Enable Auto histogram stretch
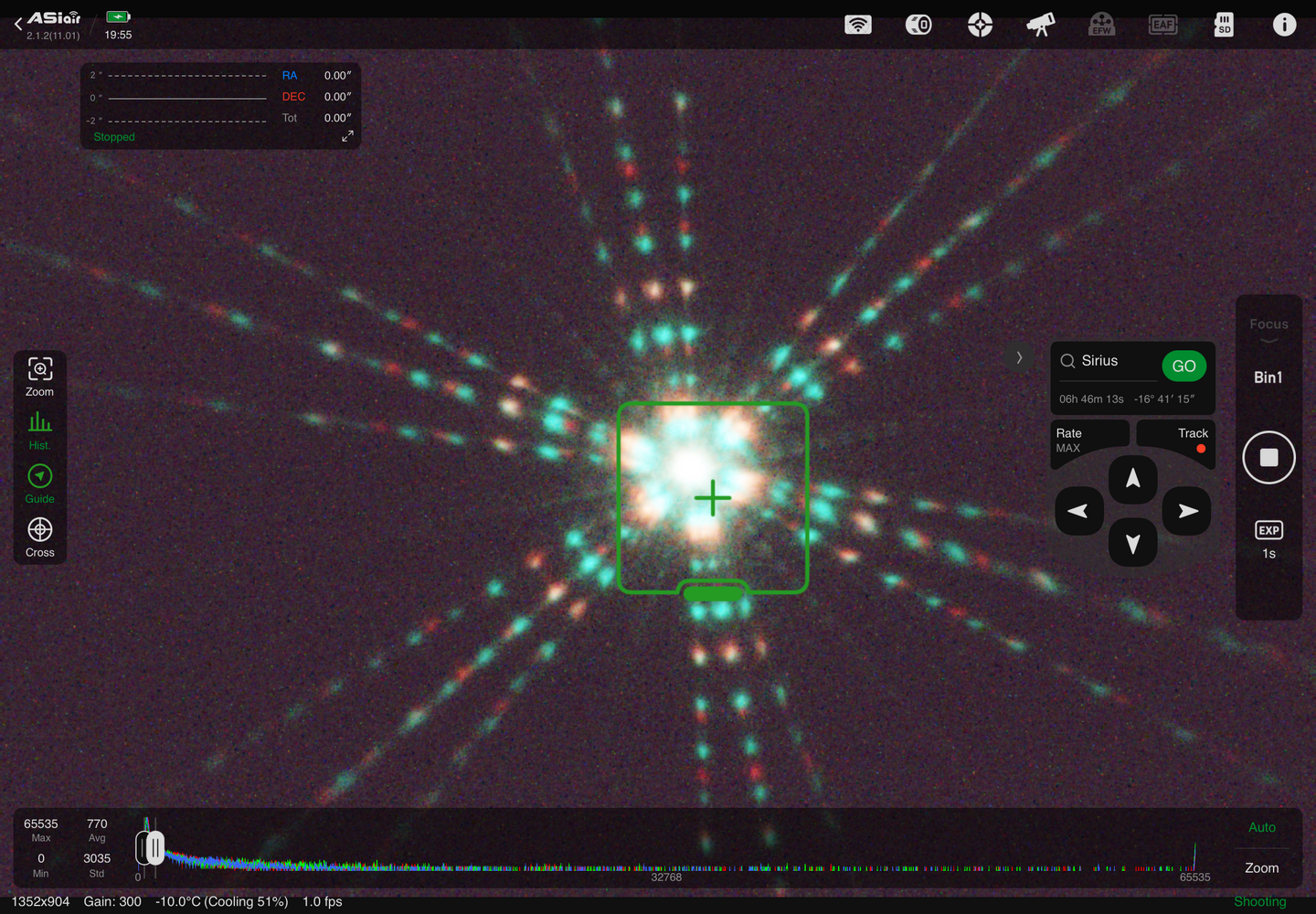The image size is (1316, 914). coord(1261,827)
